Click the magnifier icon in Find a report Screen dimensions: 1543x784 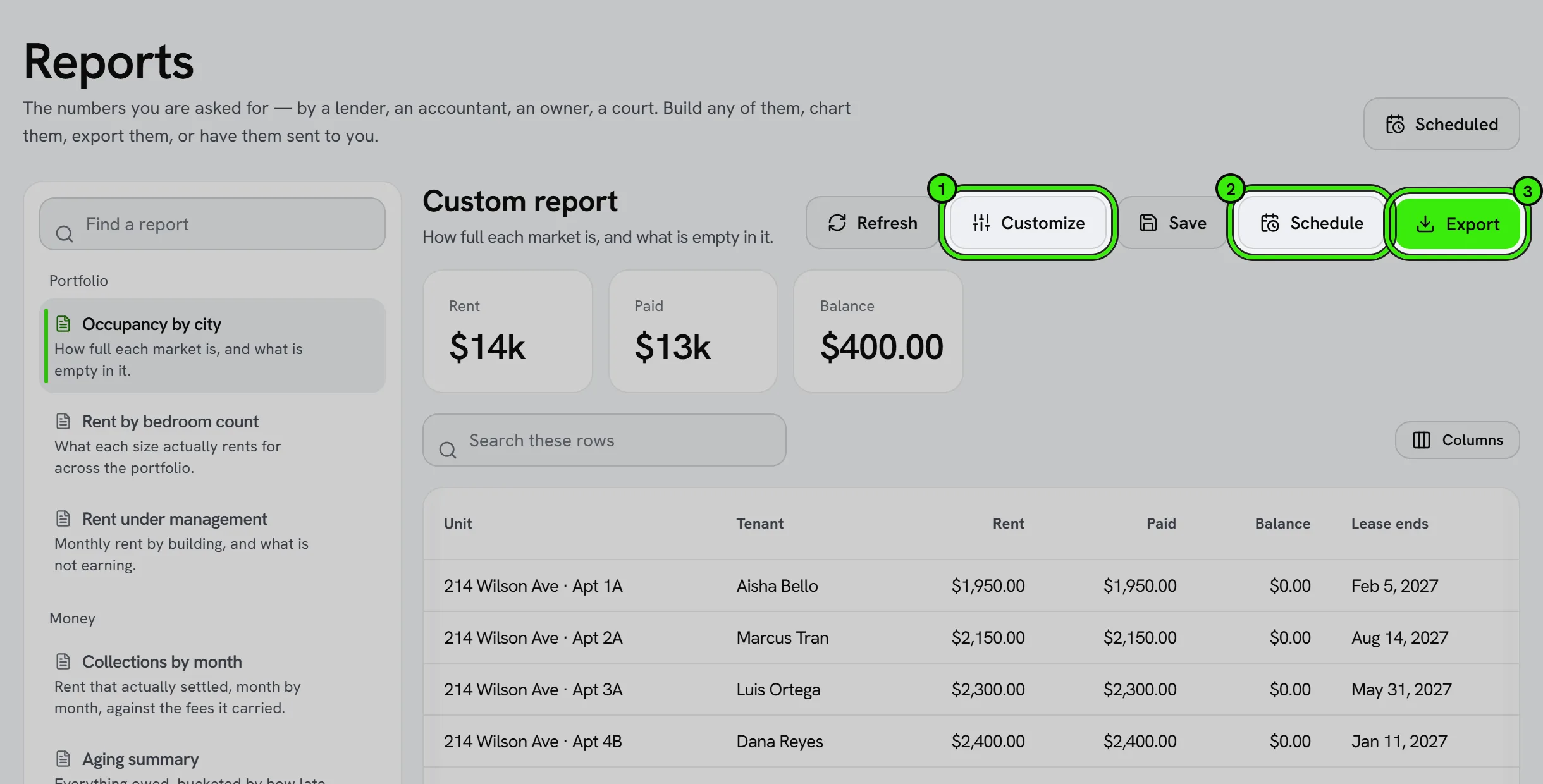65,234
